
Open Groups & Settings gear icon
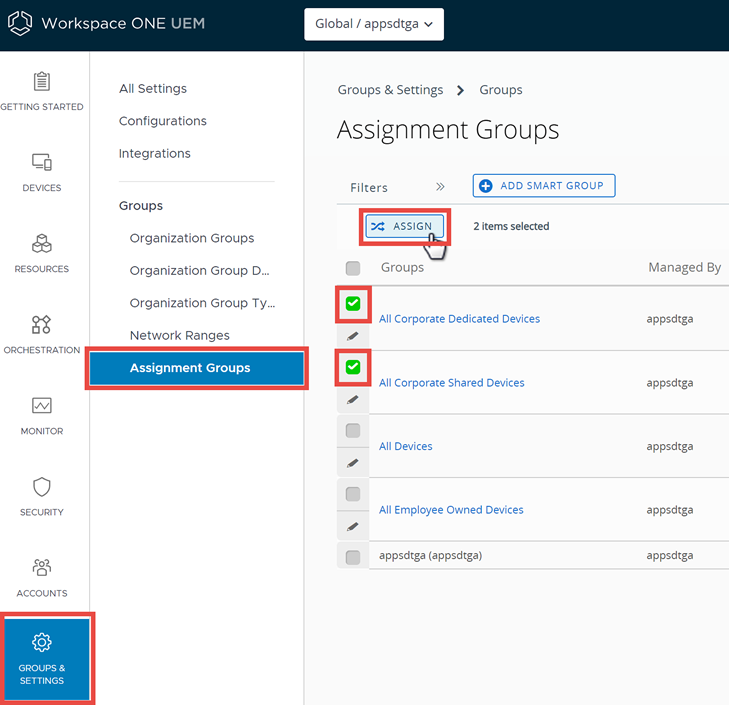point(42,642)
